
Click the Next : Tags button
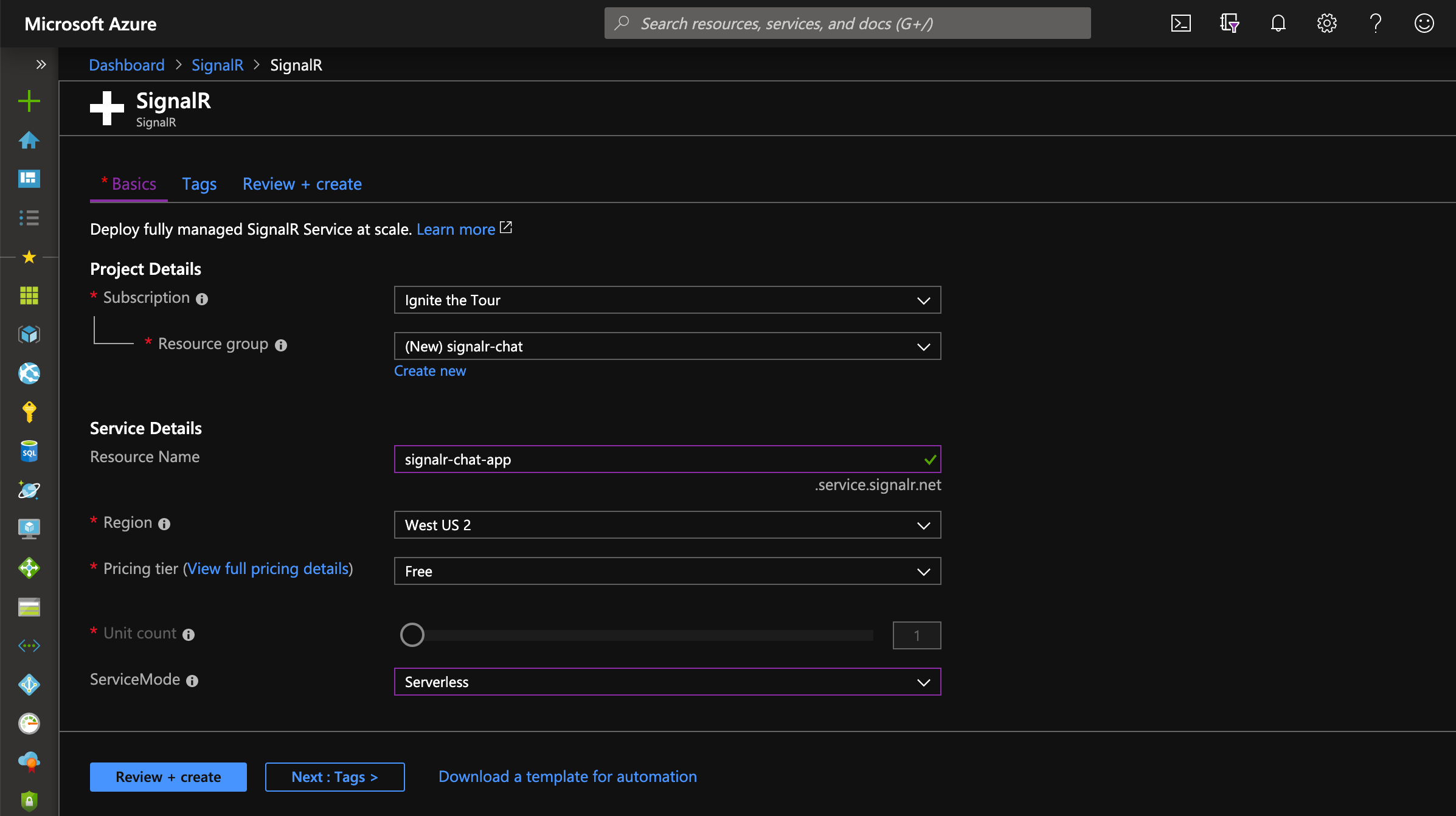click(335, 777)
